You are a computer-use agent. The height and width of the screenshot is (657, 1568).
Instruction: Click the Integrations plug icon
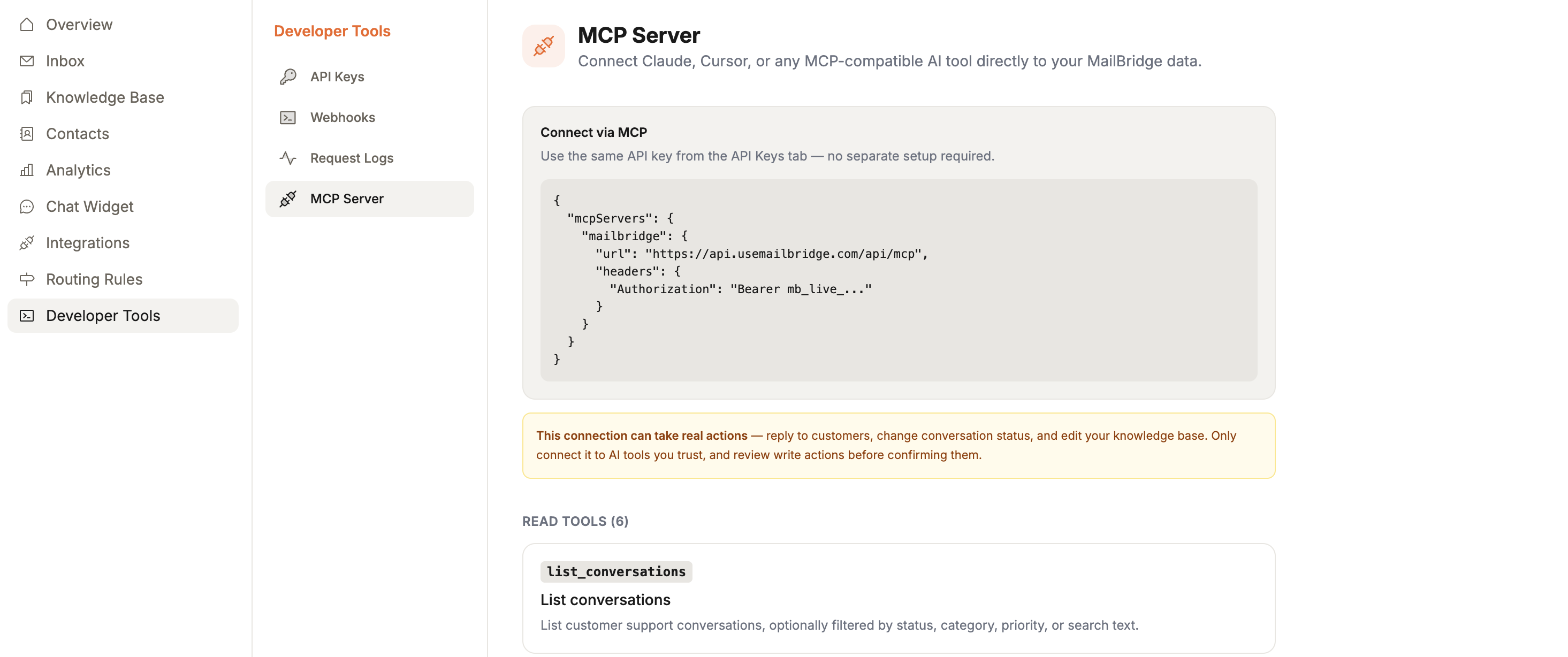[x=27, y=243]
